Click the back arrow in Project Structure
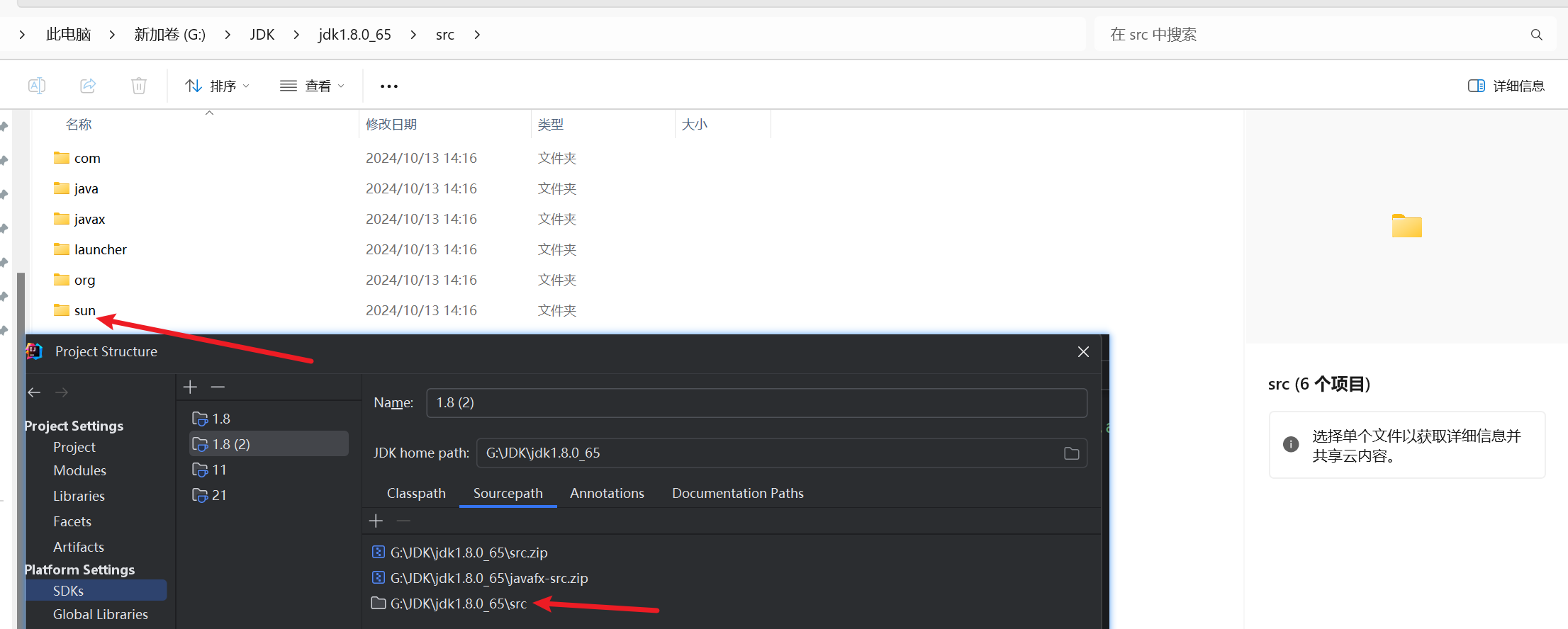Screen dimensions: 1568x629 34,392
